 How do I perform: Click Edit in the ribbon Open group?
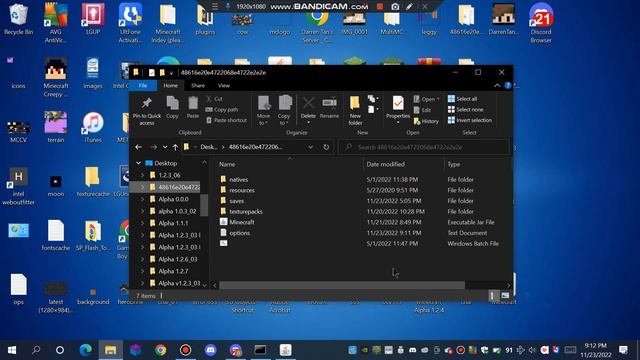click(422, 110)
